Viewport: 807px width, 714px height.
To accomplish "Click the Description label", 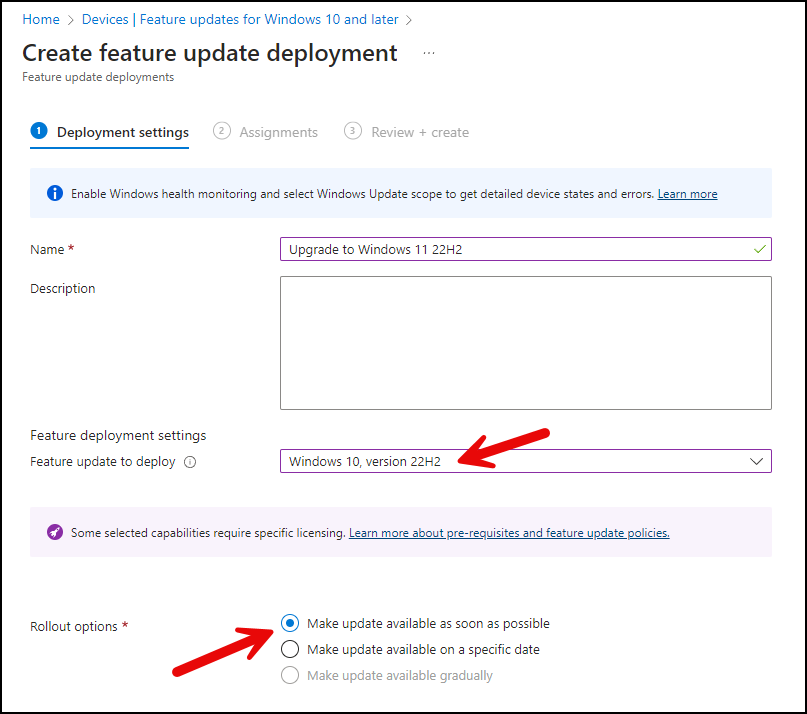I will 63,288.
